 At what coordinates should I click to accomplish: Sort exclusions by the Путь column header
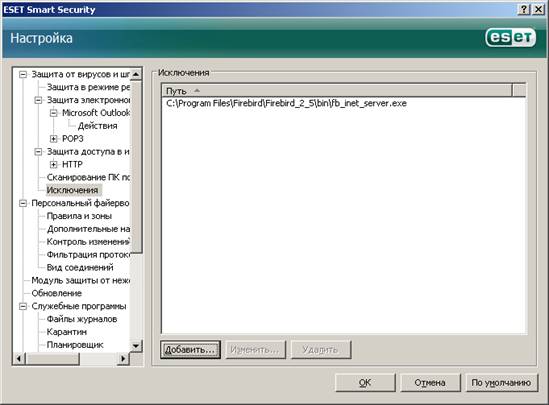pos(337,91)
